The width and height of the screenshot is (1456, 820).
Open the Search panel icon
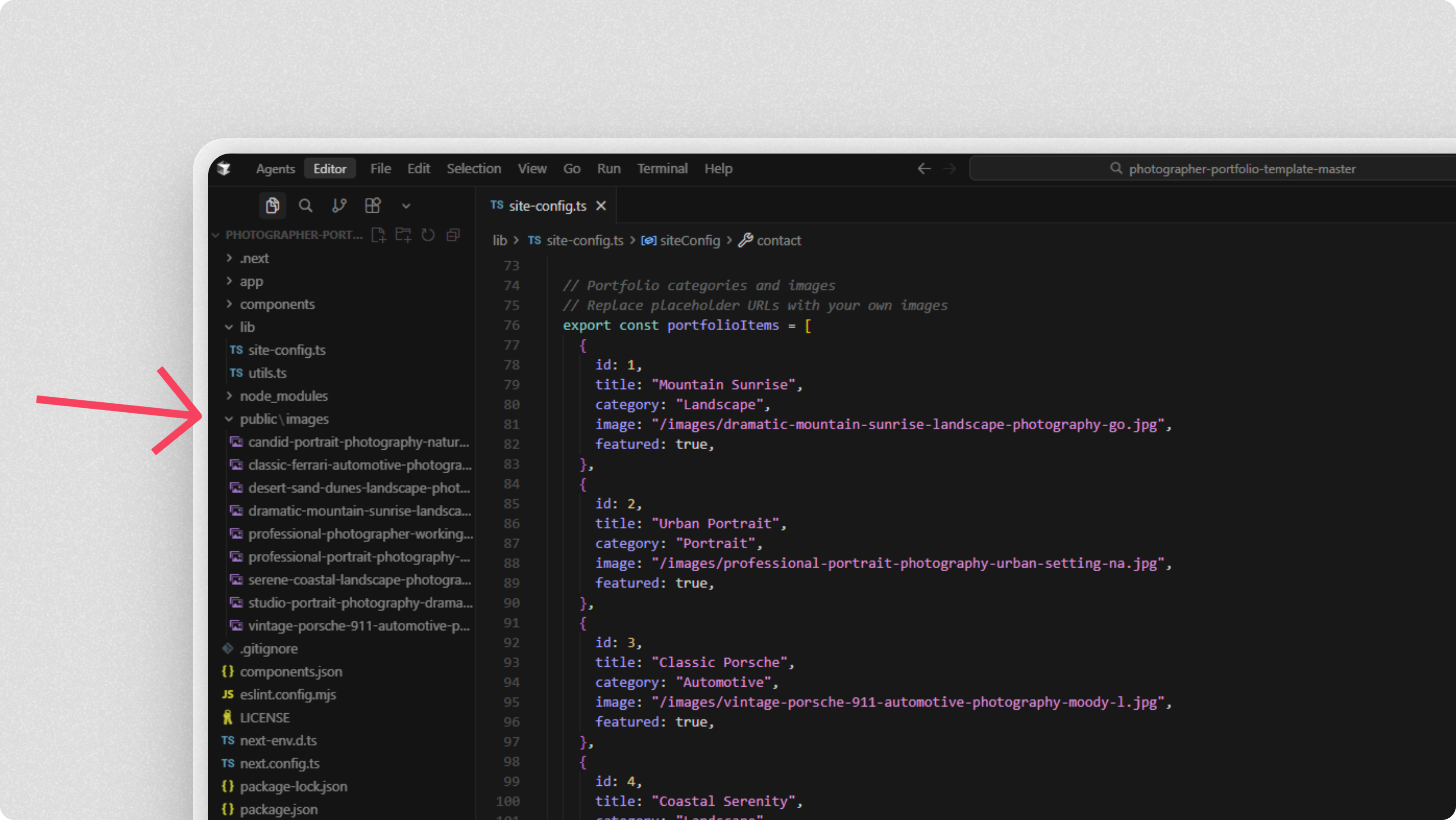tap(305, 206)
